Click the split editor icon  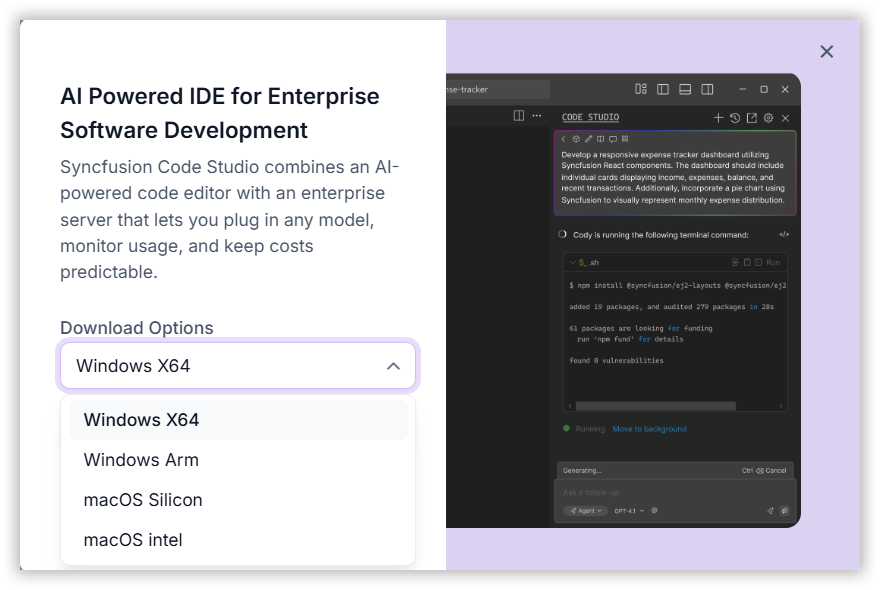pyautogui.click(x=519, y=116)
